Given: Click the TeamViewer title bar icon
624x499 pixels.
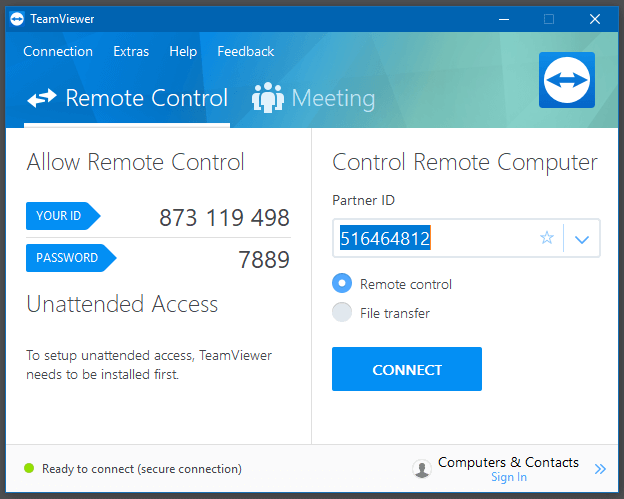Looking at the screenshot, I should tap(17, 19).
